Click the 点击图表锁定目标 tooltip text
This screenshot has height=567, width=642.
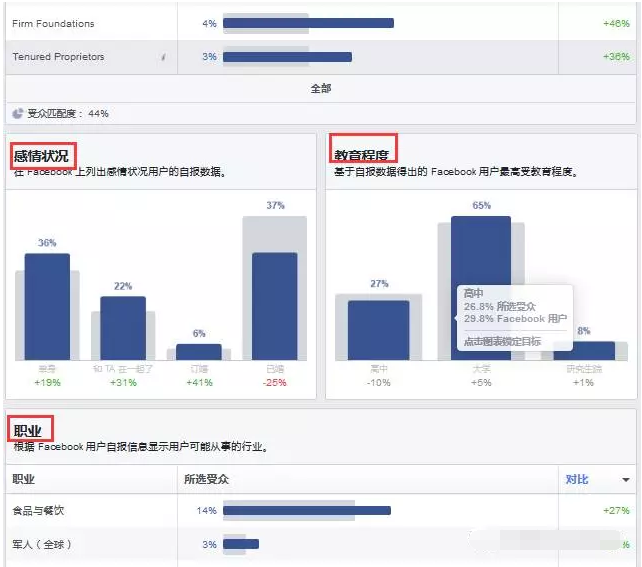click(x=502, y=341)
